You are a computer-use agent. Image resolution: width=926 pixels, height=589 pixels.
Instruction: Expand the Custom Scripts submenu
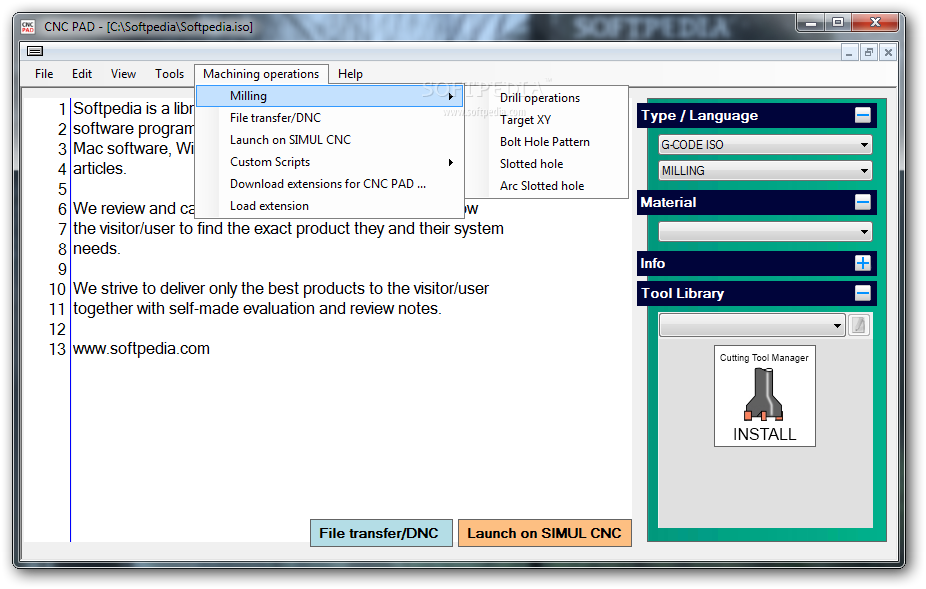[x=330, y=162]
